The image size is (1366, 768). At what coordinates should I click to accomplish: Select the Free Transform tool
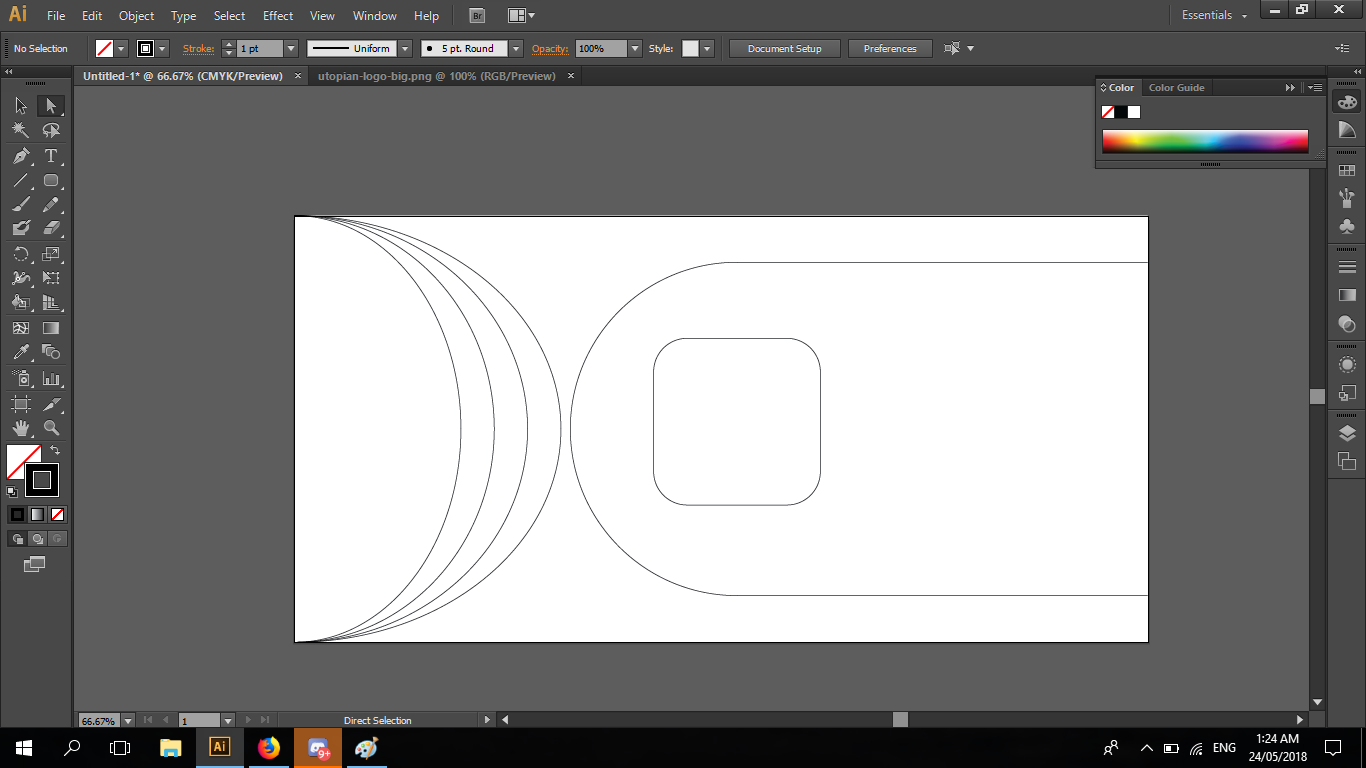click(51, 278)
